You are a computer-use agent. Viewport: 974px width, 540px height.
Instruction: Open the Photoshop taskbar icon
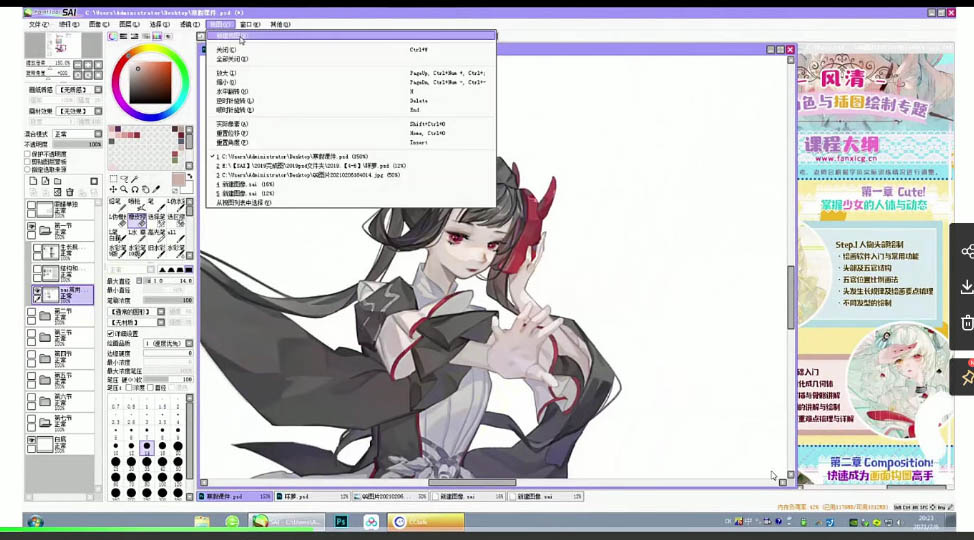point(341,521)
